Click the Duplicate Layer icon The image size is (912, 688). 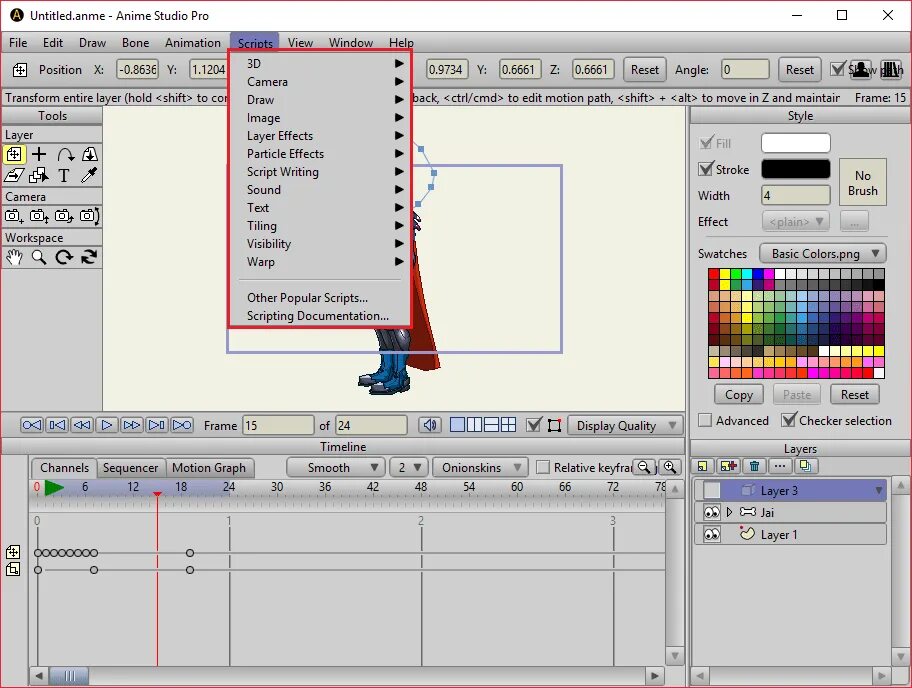[728, 466]
